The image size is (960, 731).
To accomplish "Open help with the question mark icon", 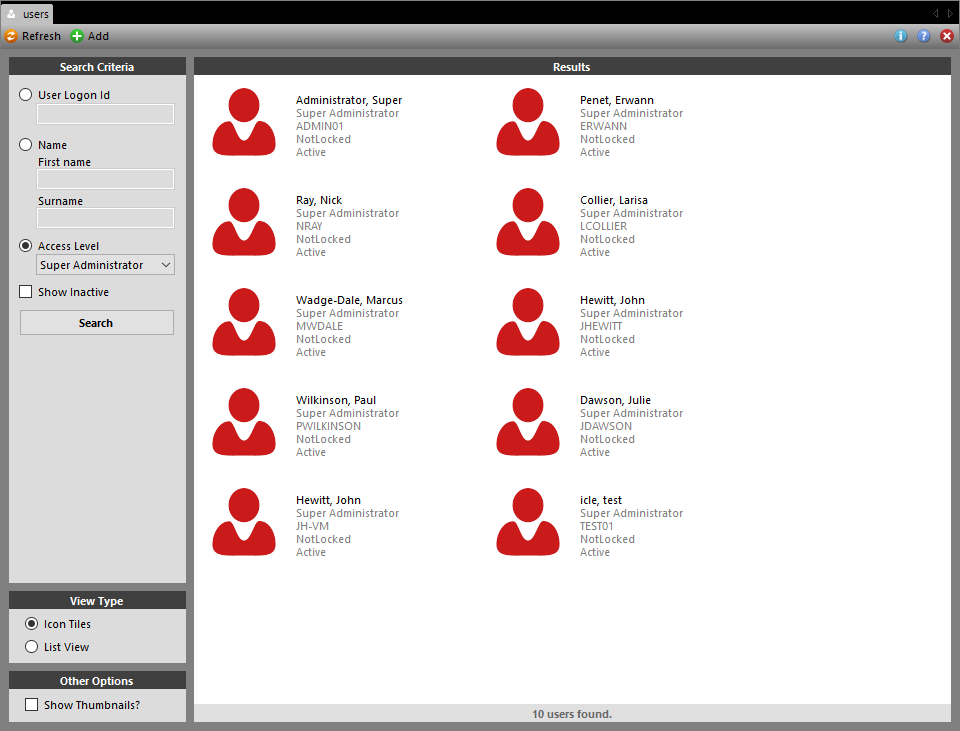I will (924, 36).
